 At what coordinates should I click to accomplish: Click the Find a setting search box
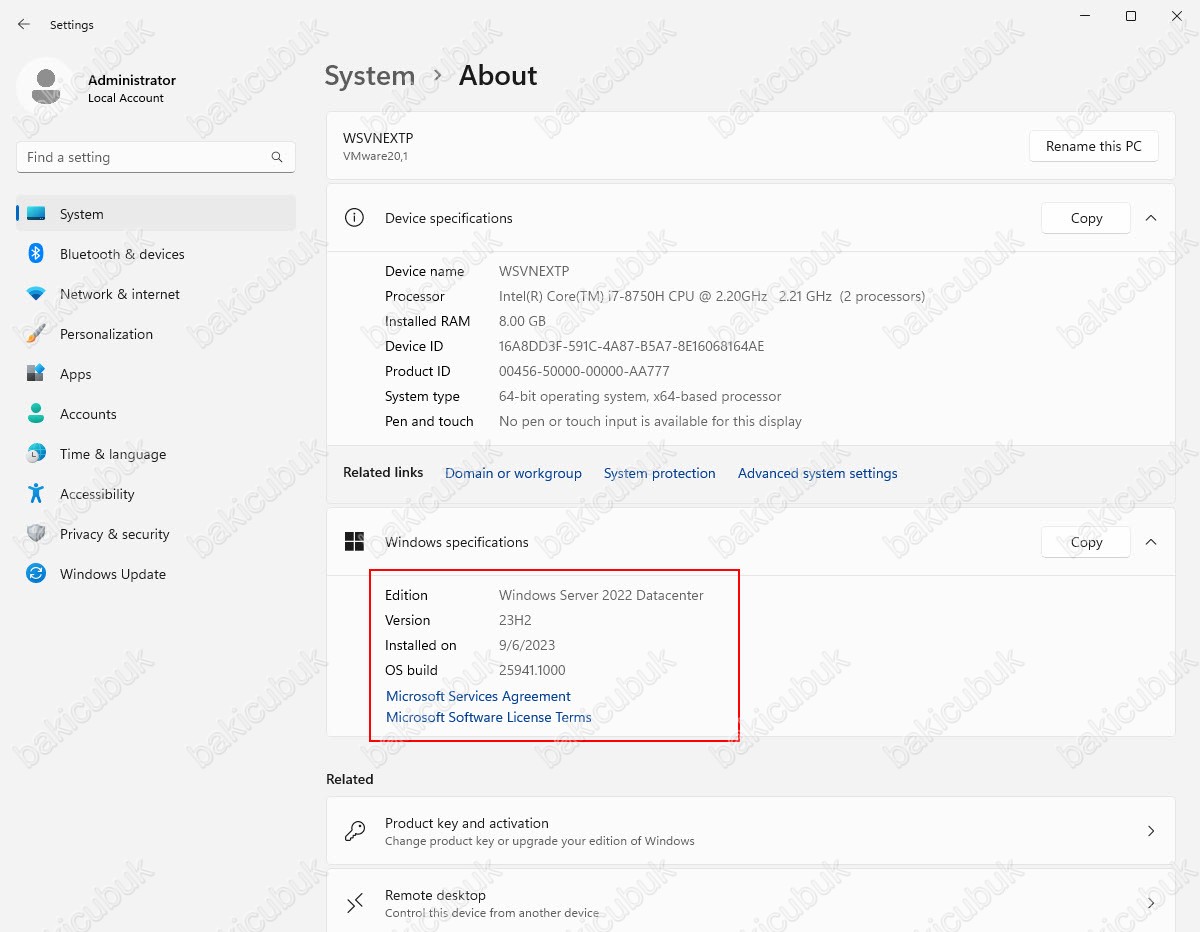pos(156,157)
